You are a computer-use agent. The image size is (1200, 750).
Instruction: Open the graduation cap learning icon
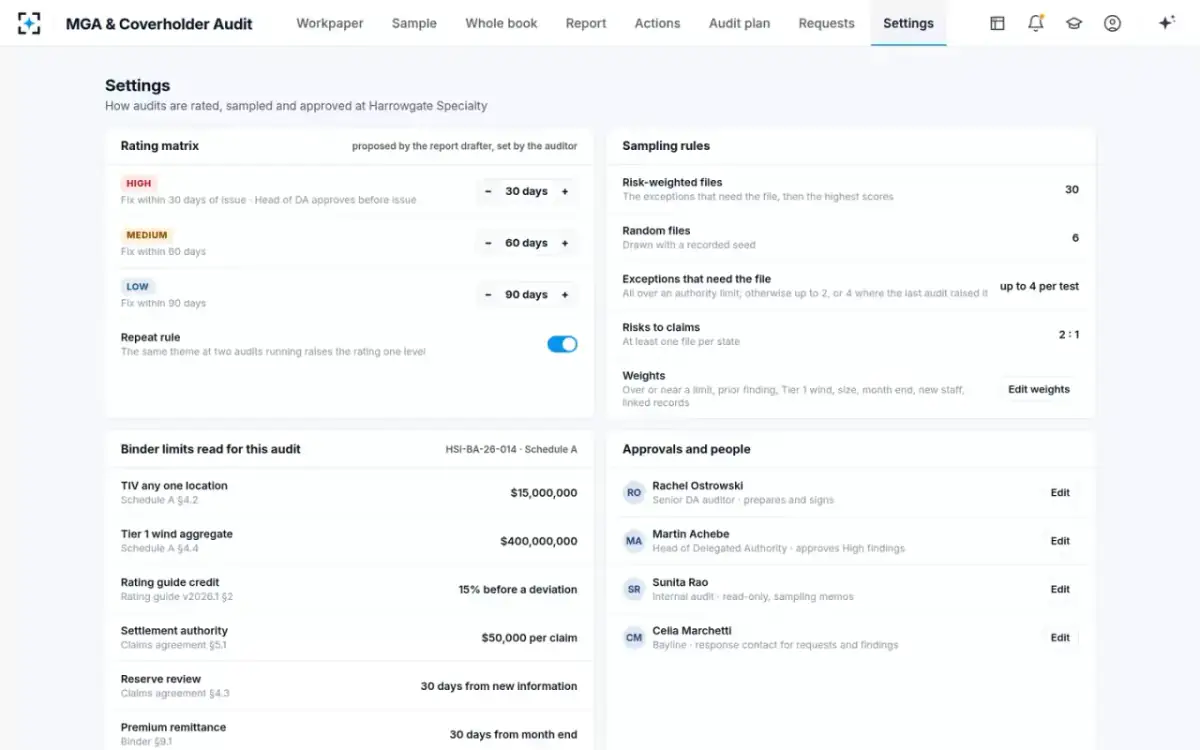1074,23
